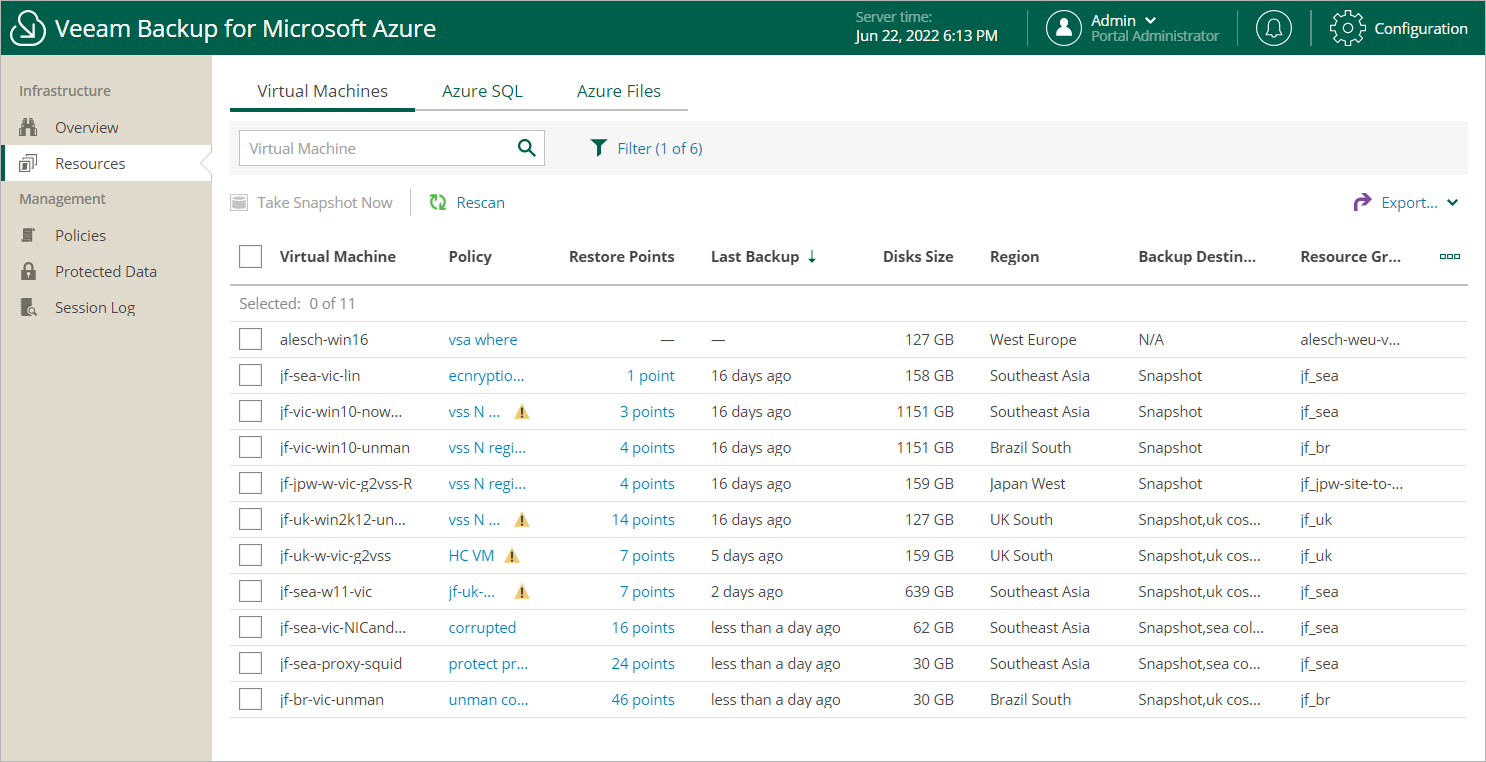Open the '14 points' restore points link
Image resolution: width=1486 pixels, height=762 pixels.
(x=643, y=519)
